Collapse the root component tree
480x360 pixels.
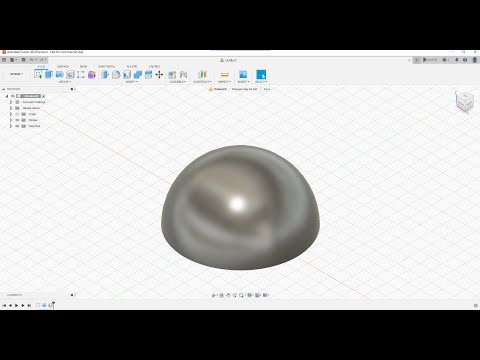[x=6, y=96]
